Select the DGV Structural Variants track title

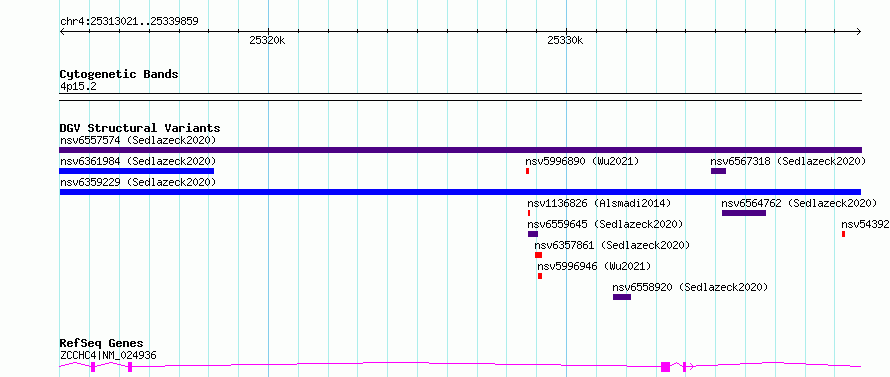coord(140,128)
